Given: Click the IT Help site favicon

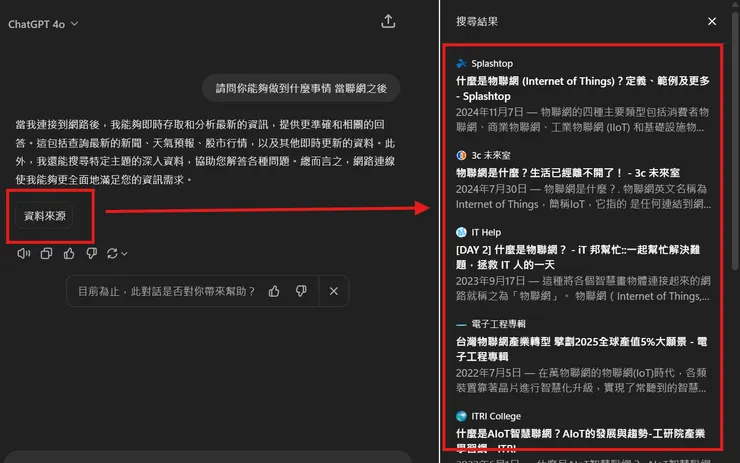Looking at the screenshot, I should coord(461,232).
